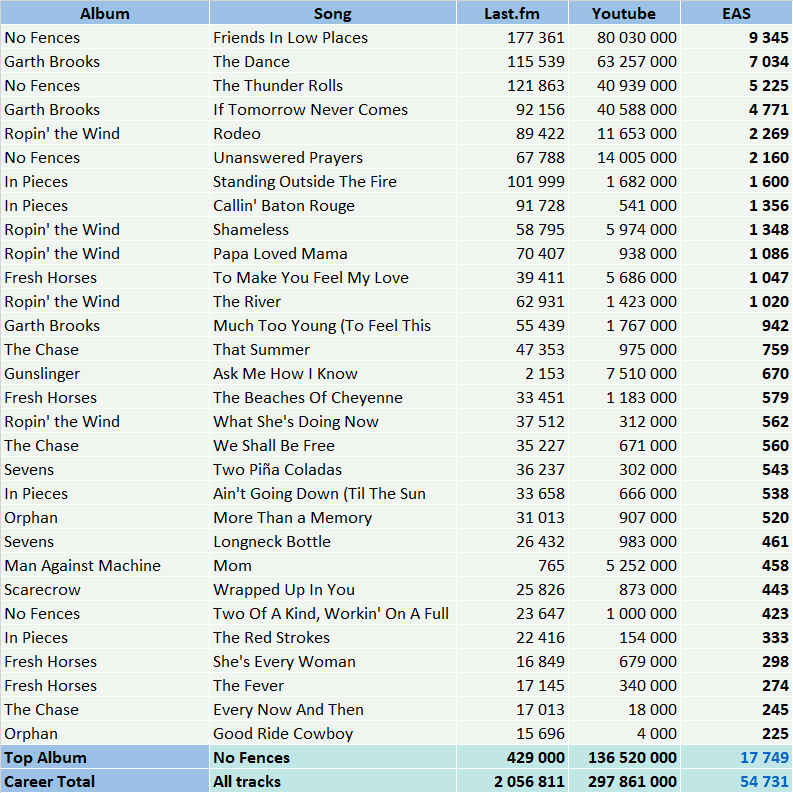Click Longneck Bottle song cell
Screen dimensions: 793x793
click(x=333, y=542)
